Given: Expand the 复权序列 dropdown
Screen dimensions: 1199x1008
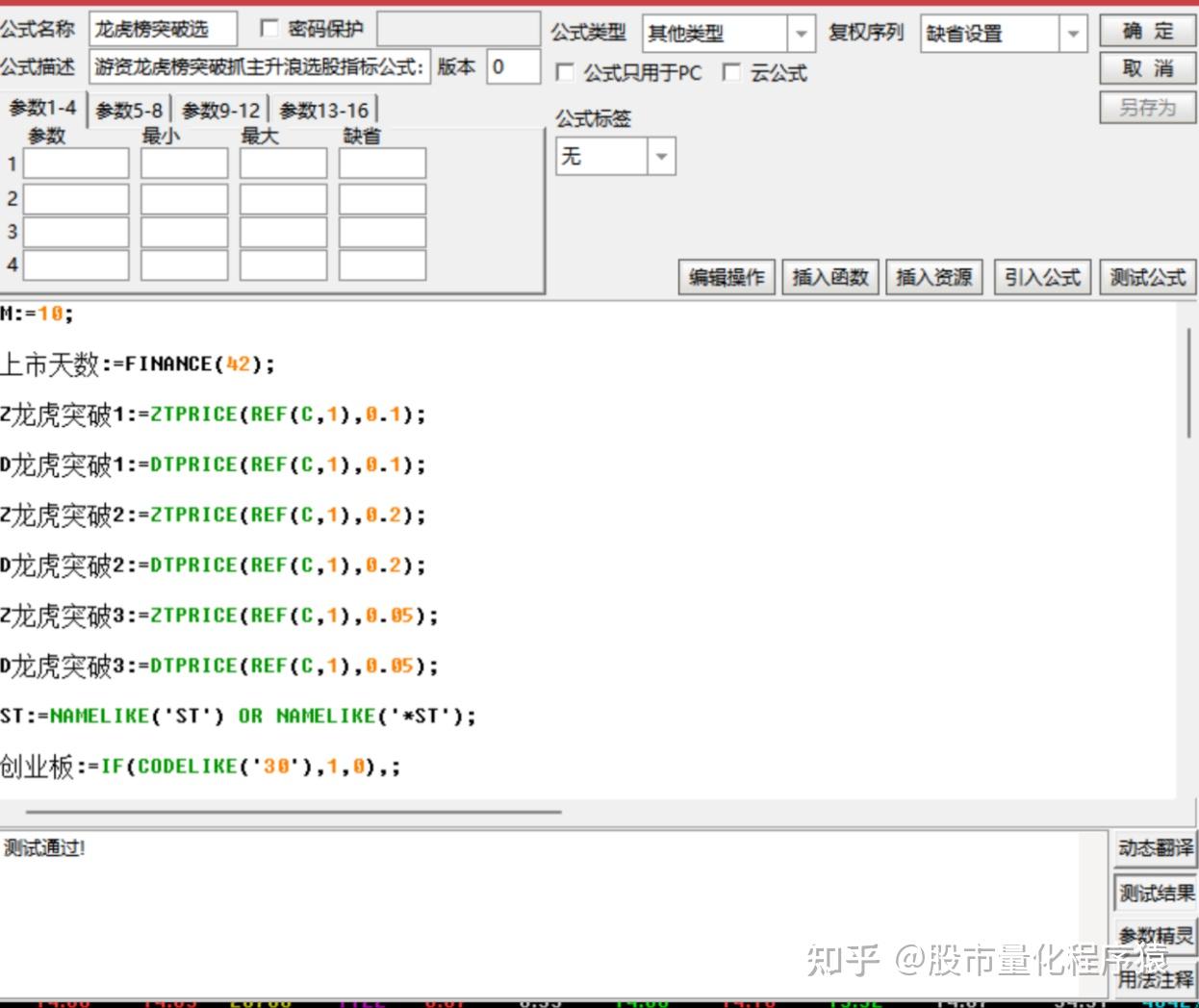Looking at the screenshot, I should pos(1073,34).
